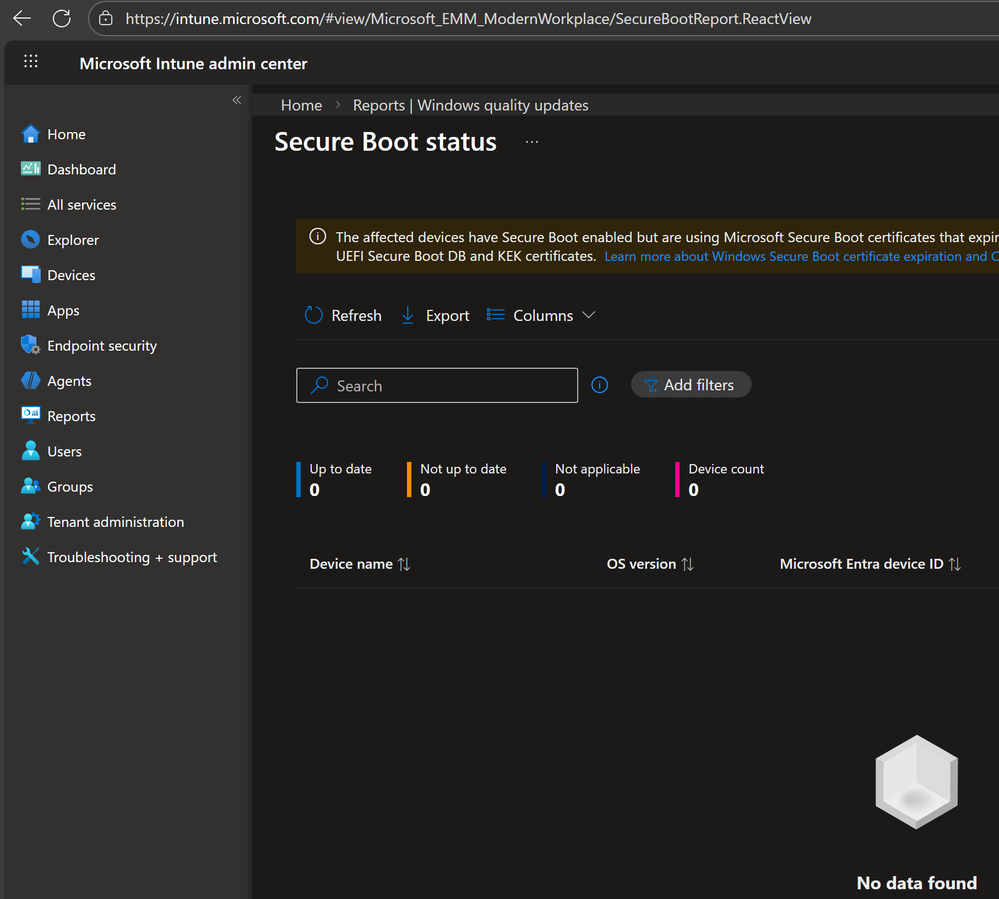
Task: Open the app launcher waffle icon
Action: coord(31,62)
